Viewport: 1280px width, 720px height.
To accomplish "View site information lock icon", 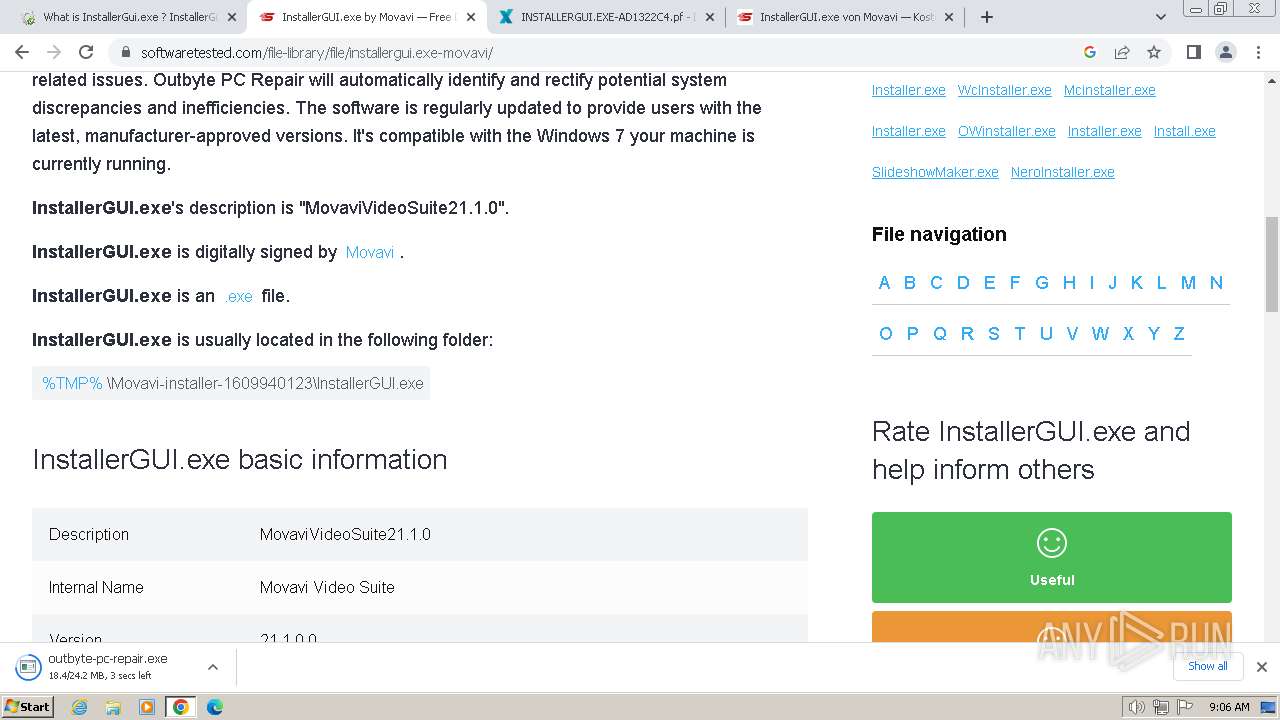I will click(125, 52).
